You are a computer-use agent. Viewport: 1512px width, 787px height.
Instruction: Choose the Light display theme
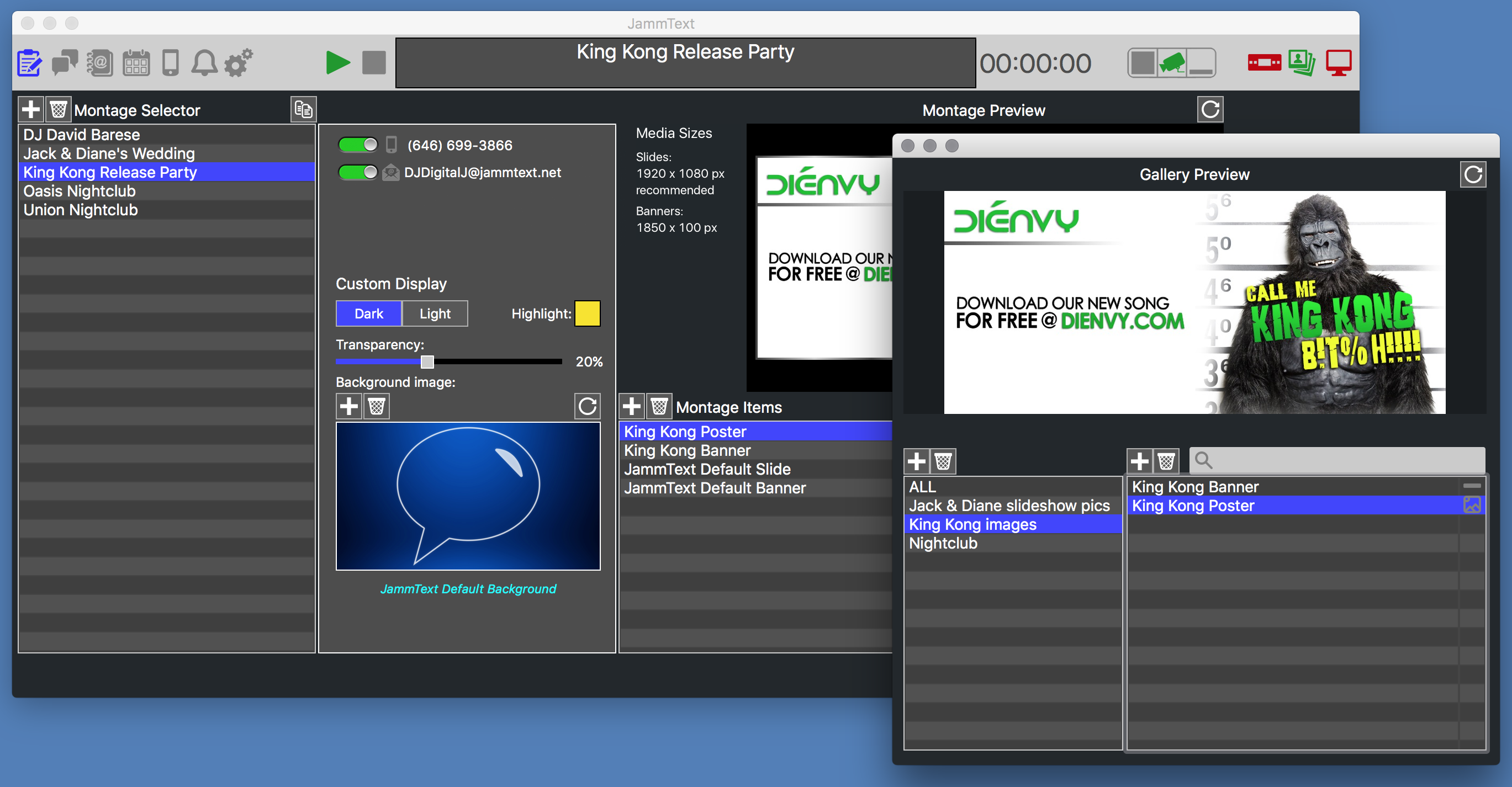point(435,313)
